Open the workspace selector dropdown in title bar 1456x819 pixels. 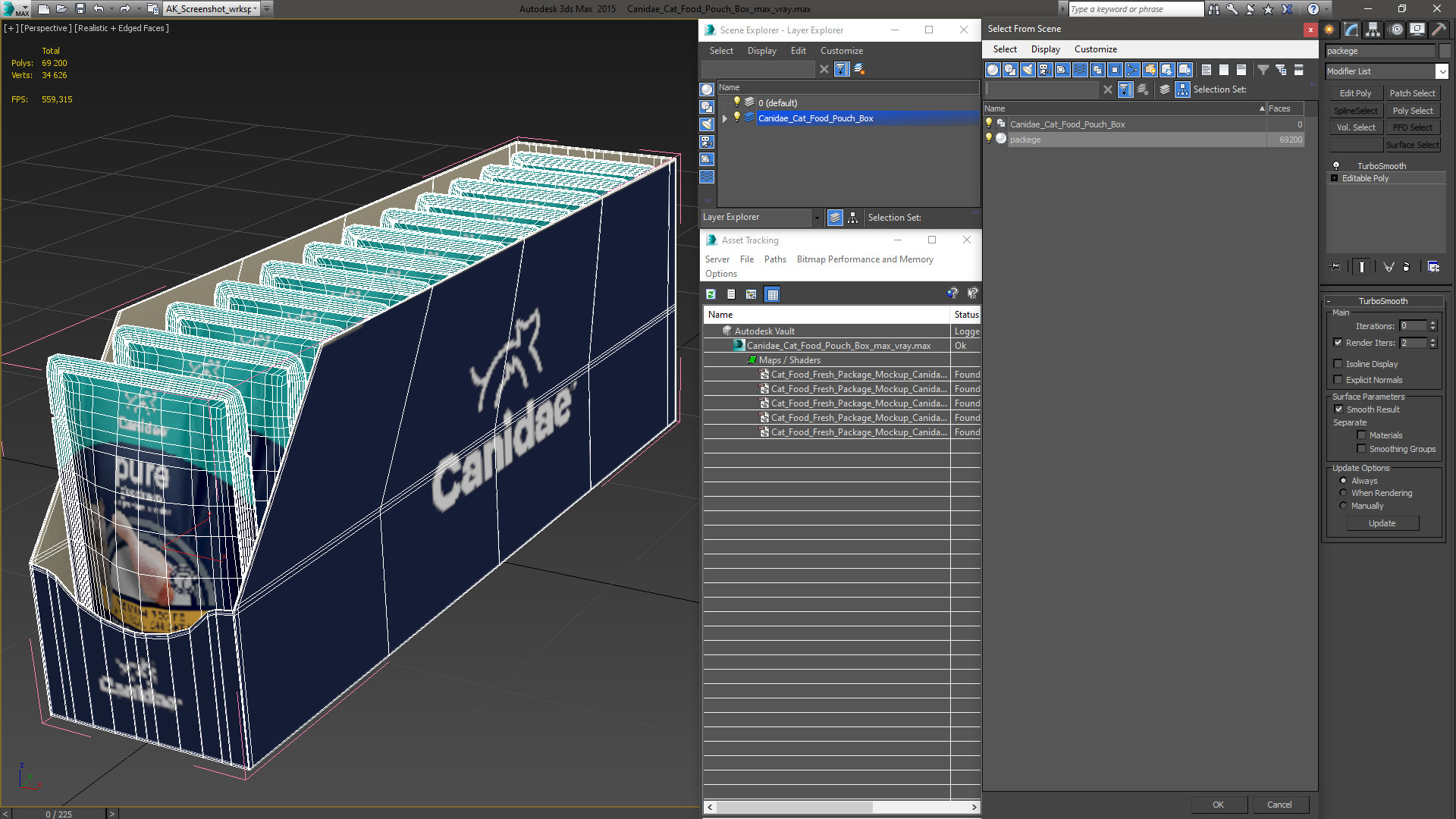255,9
